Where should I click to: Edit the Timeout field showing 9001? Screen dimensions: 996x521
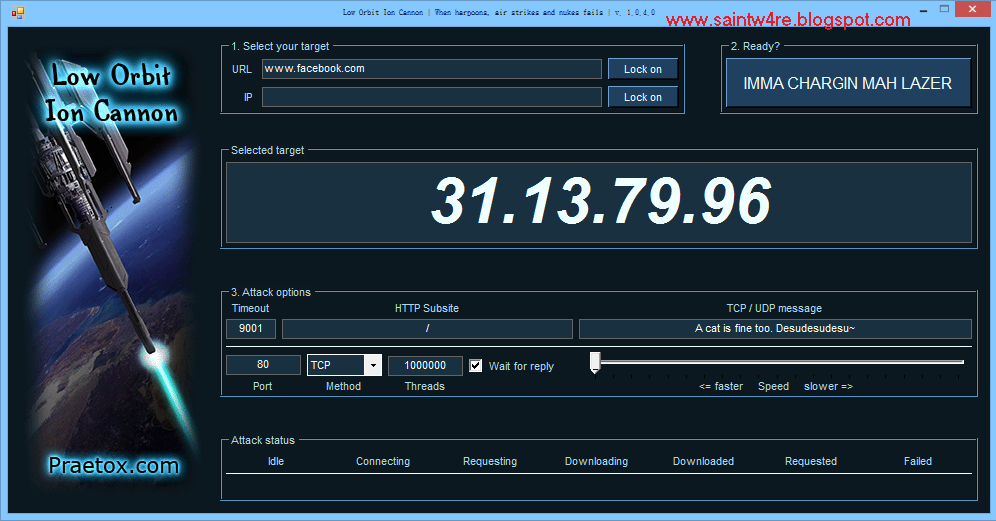251,328
